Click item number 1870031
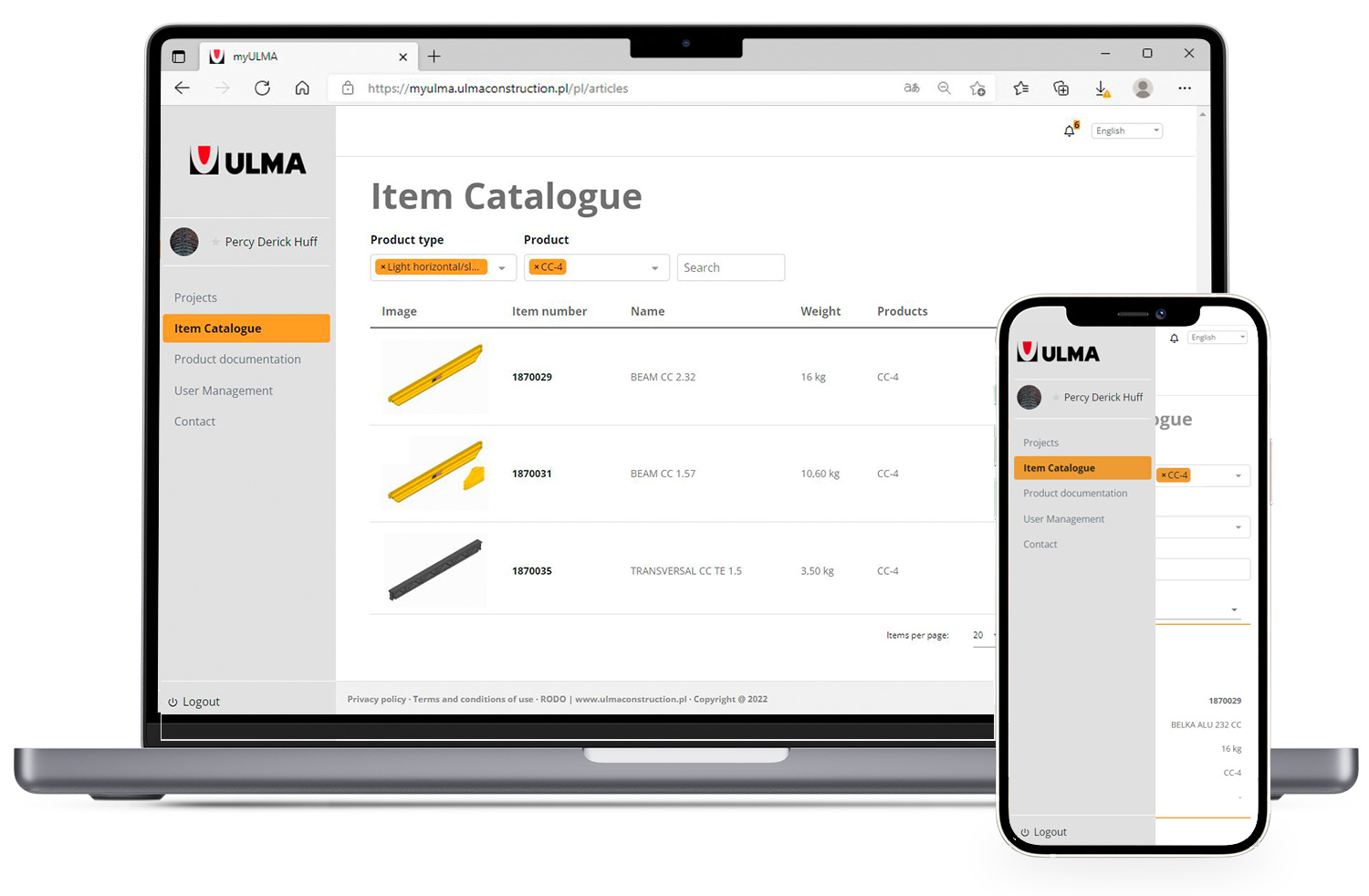 532,474
